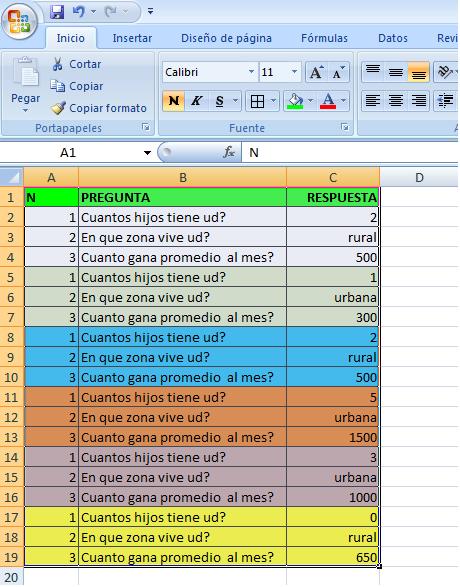This screenshot has height=587, width=460.
Task: Select row 20 header
Action: coord(11,577)
